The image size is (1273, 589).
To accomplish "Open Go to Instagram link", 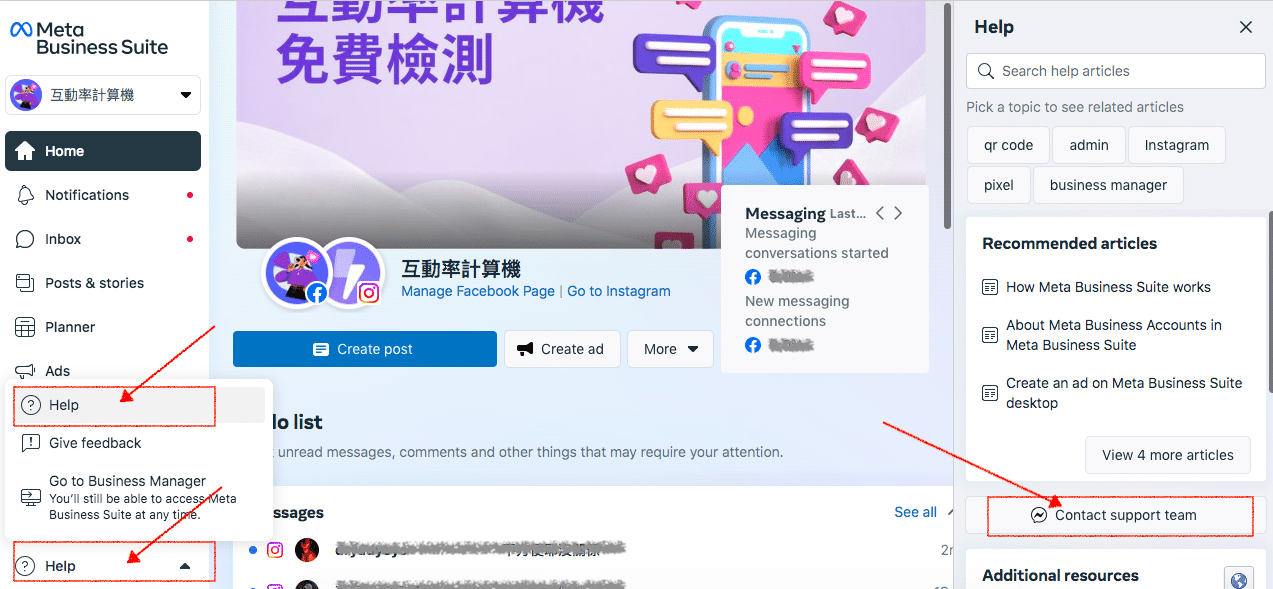I will click(619, 291).
